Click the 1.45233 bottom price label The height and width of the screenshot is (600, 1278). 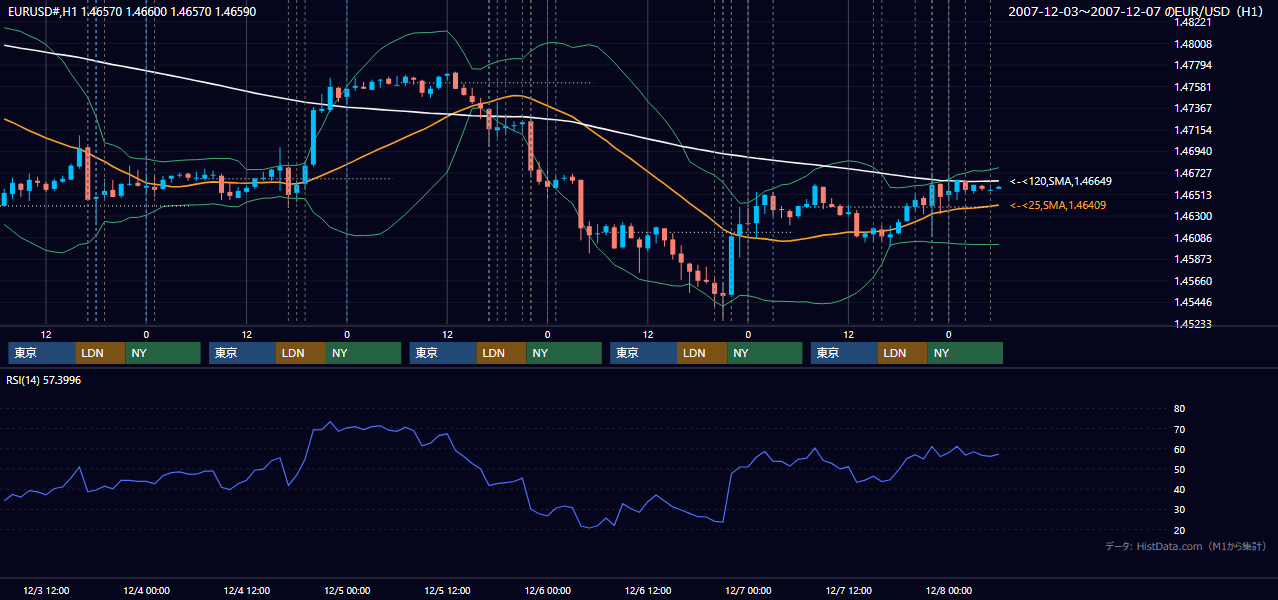click(1193, 324)
